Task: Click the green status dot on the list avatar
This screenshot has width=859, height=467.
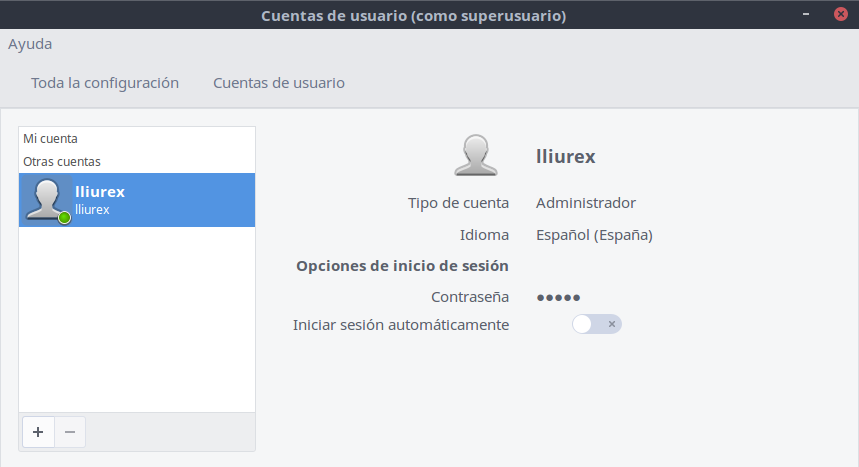Action: click(64, 217)
